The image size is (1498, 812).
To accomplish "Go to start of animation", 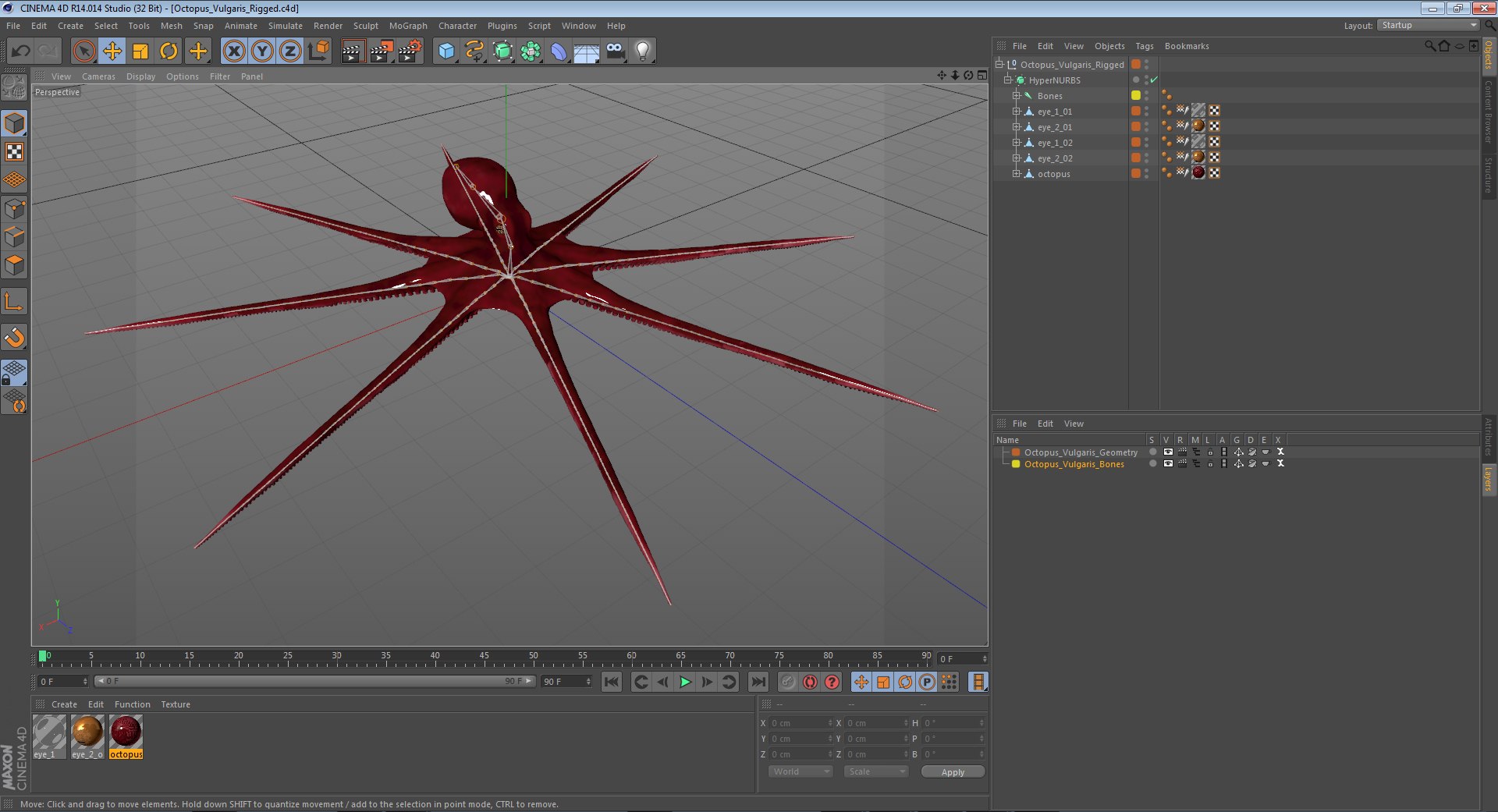I will [x=612, y=682].
